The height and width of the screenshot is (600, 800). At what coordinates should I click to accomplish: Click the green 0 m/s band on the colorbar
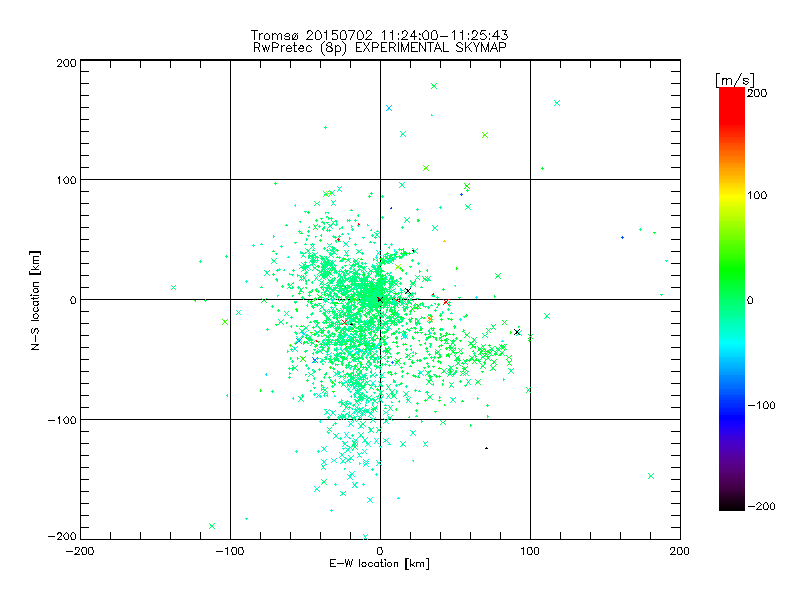tap(732, 299)
